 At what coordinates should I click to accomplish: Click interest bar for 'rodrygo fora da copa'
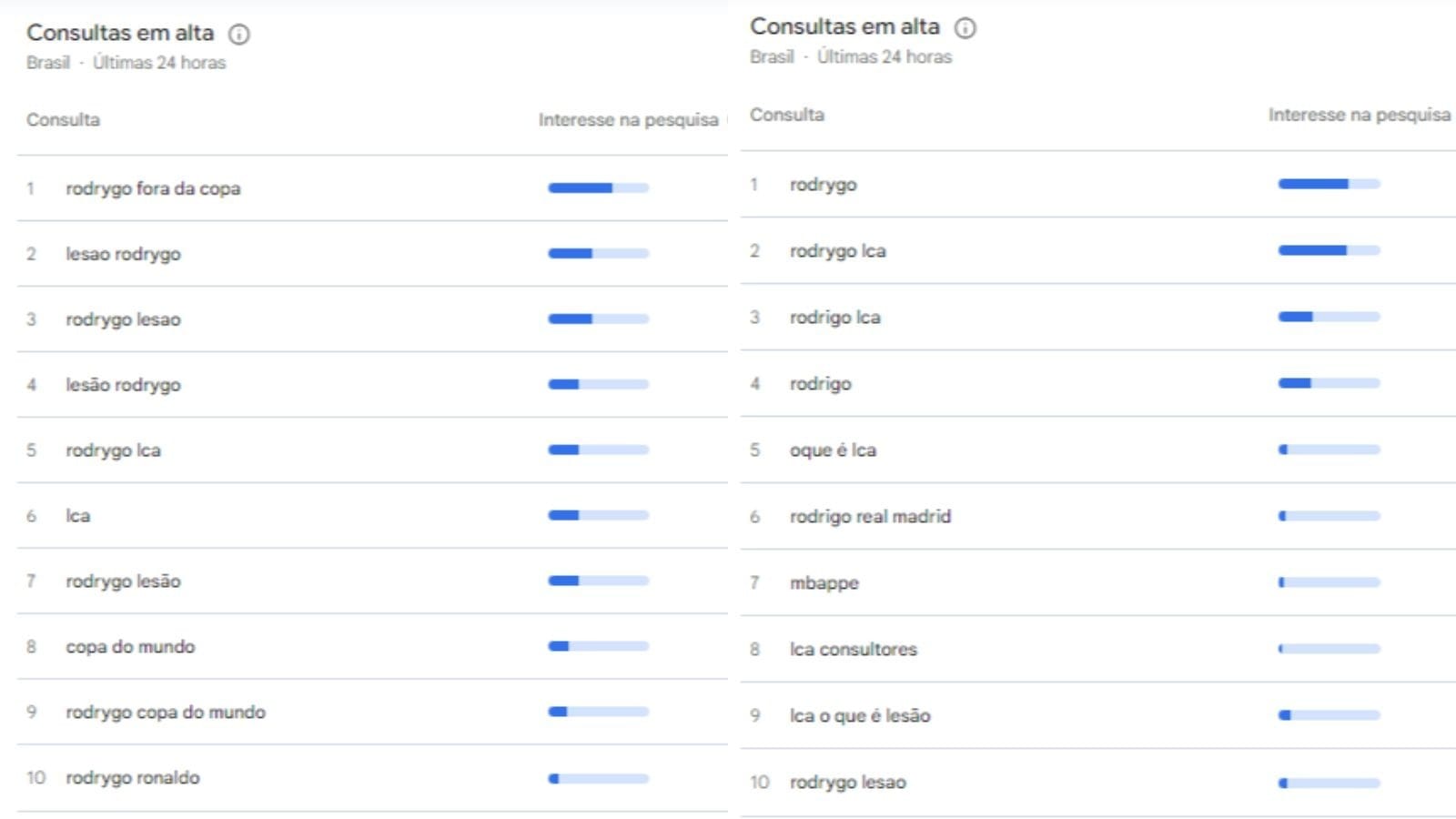pyautogui.click(x=598, y=188)
